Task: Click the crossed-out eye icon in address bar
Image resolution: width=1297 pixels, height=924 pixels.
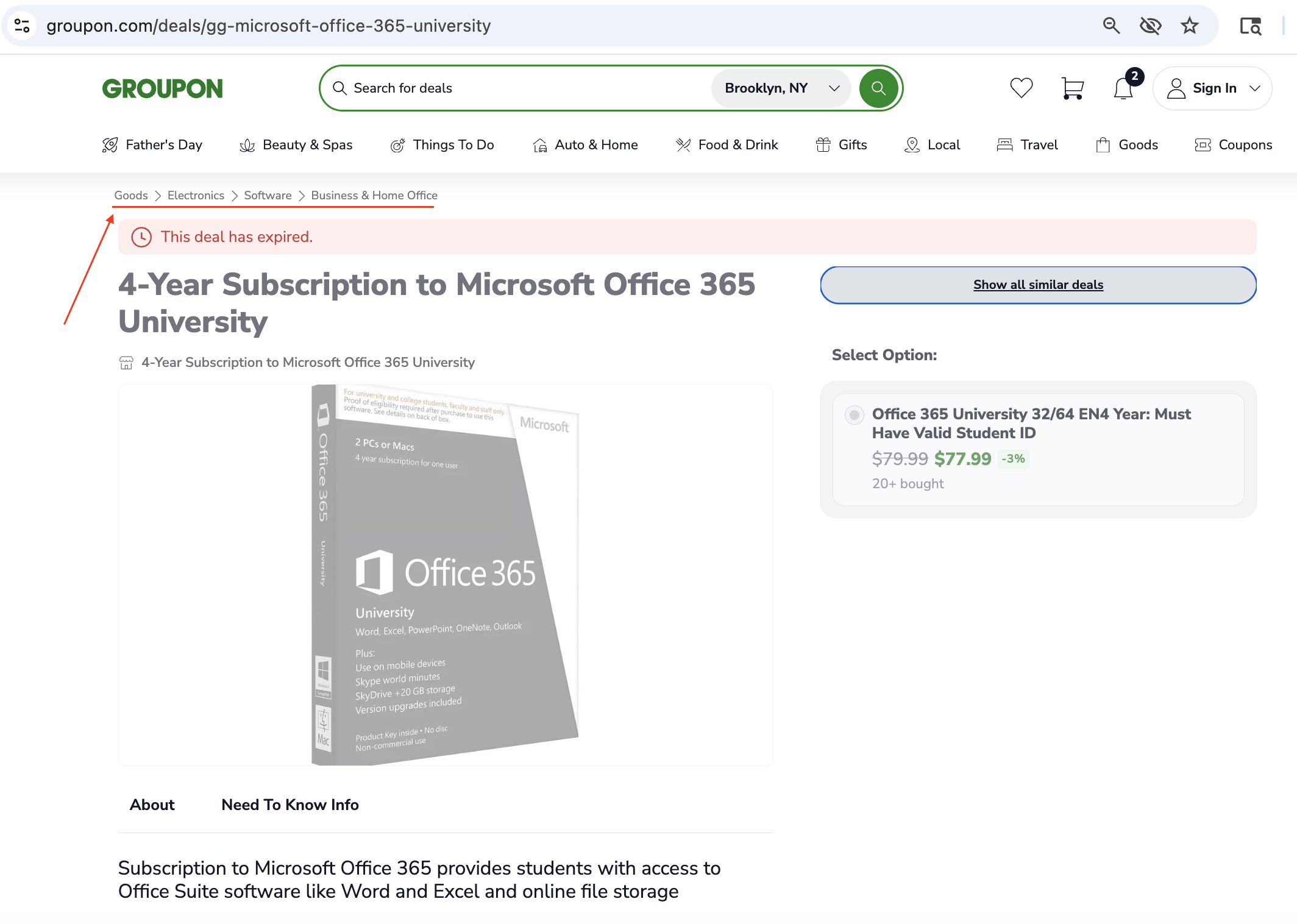Action: pyautogui.click(x=1150, y=26)
